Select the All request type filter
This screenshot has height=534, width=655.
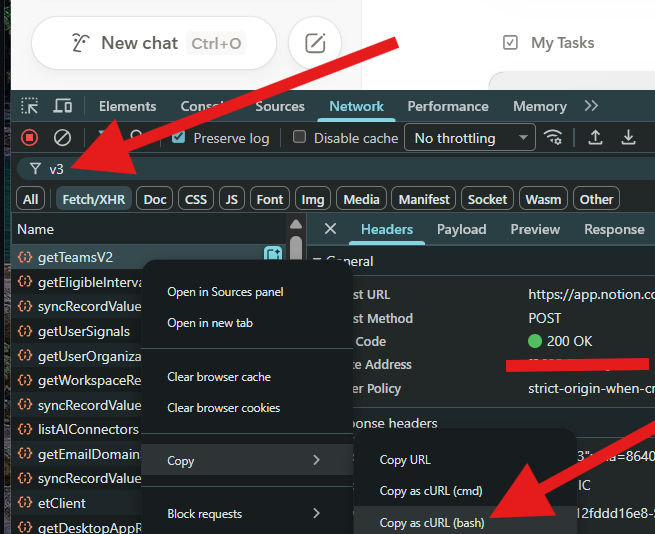click(x=30, y=199)
